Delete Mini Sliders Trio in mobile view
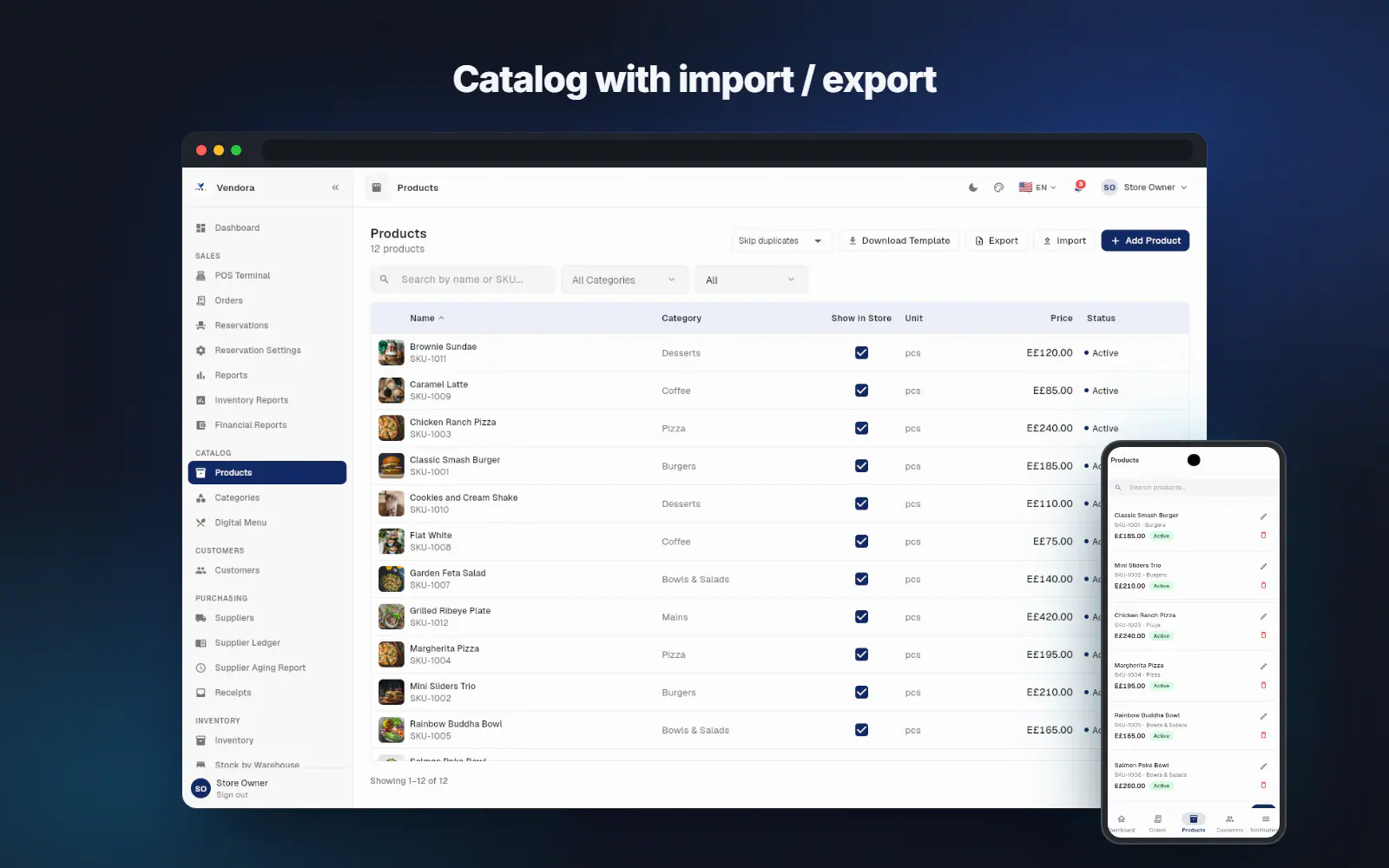This screenshot has width=1389, height=868. (1263, 585)
